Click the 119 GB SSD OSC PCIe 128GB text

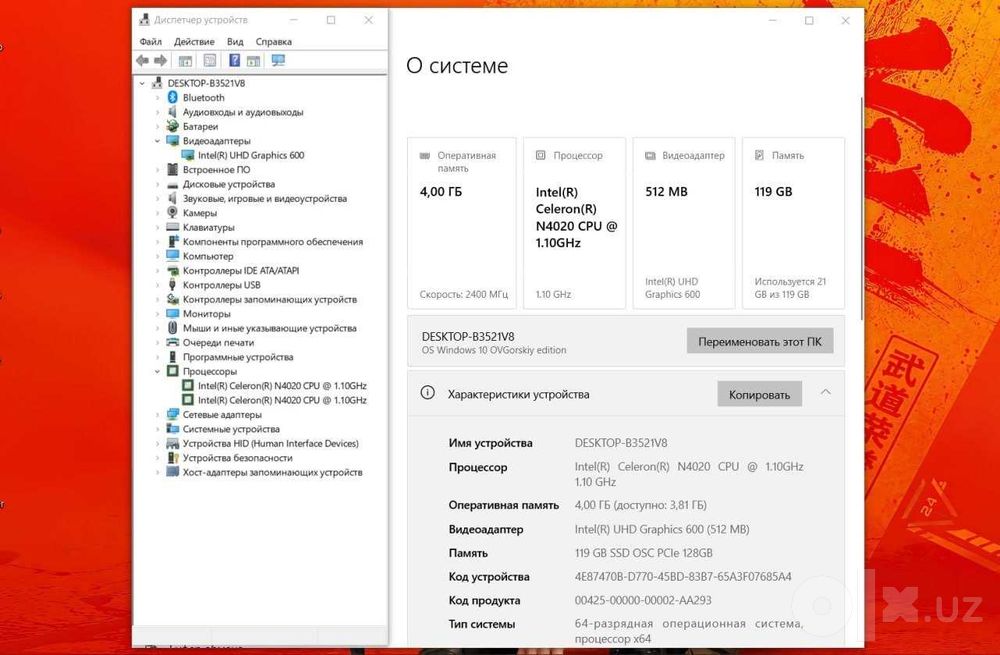tap(643, 553)
